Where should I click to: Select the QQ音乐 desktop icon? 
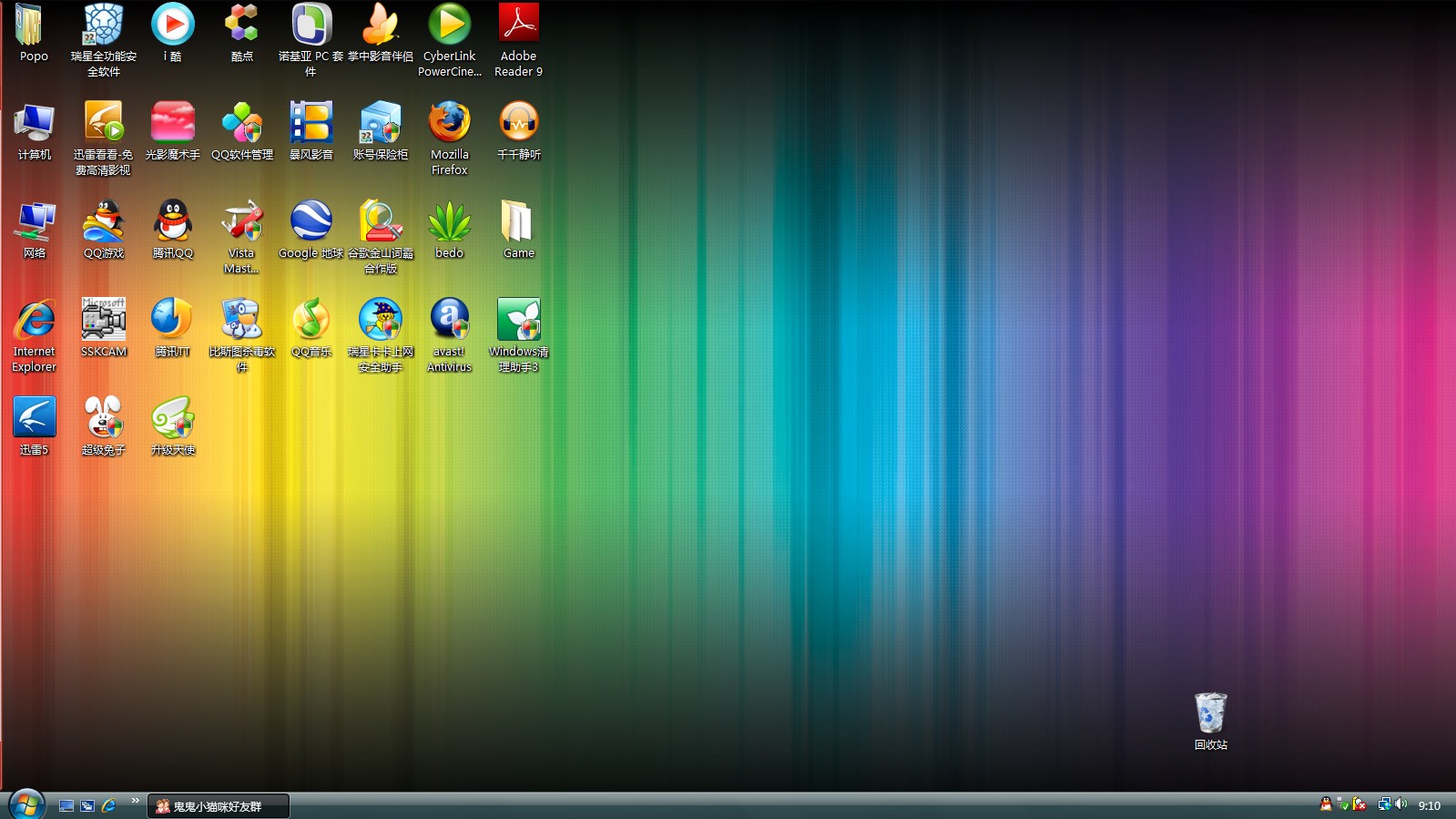coord(311,329)
